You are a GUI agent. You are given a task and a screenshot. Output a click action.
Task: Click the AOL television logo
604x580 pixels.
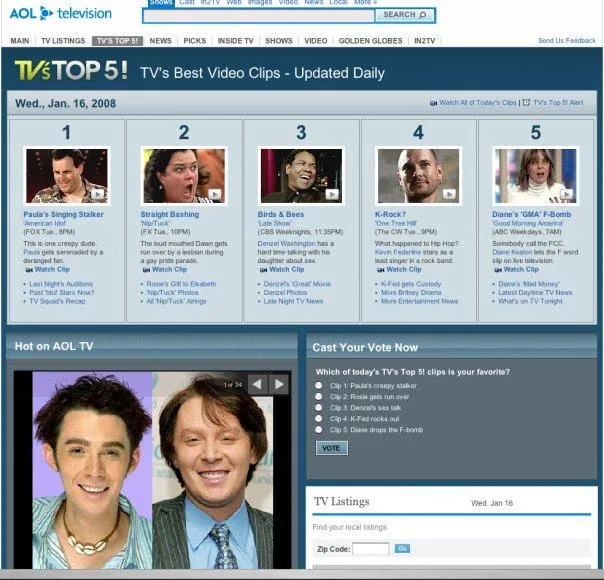coord(60,13)
